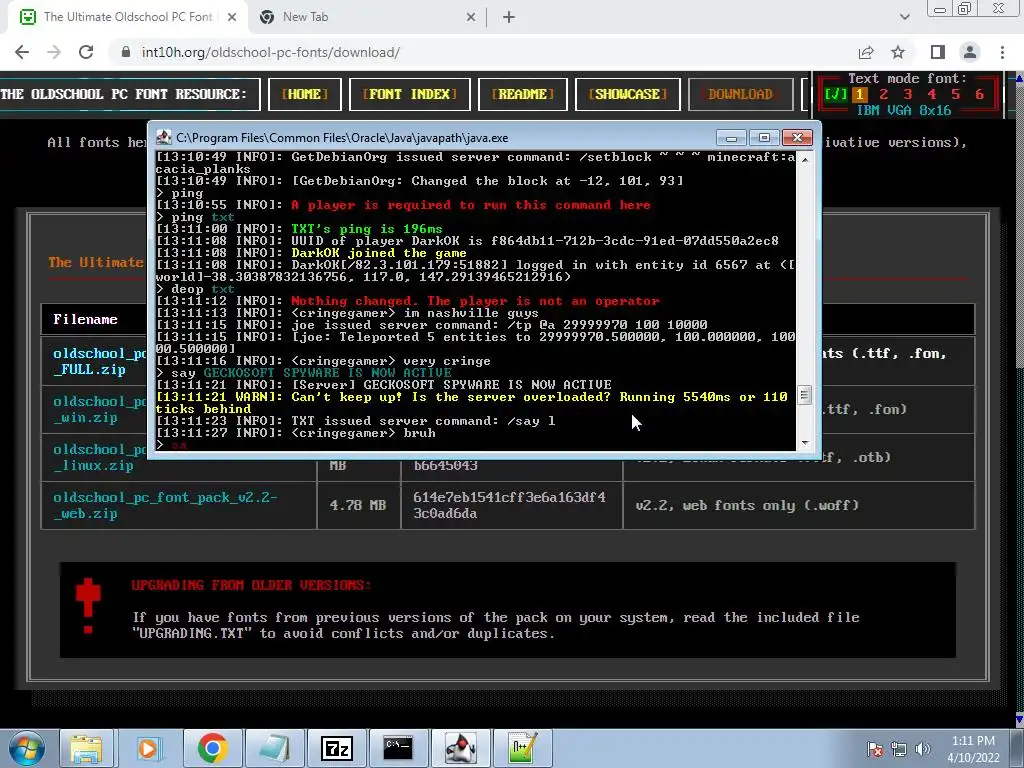1024x768 pixels.
Task: Select The Ultimate Oldschool PC Font tab
Action: (x=128, y=17)
